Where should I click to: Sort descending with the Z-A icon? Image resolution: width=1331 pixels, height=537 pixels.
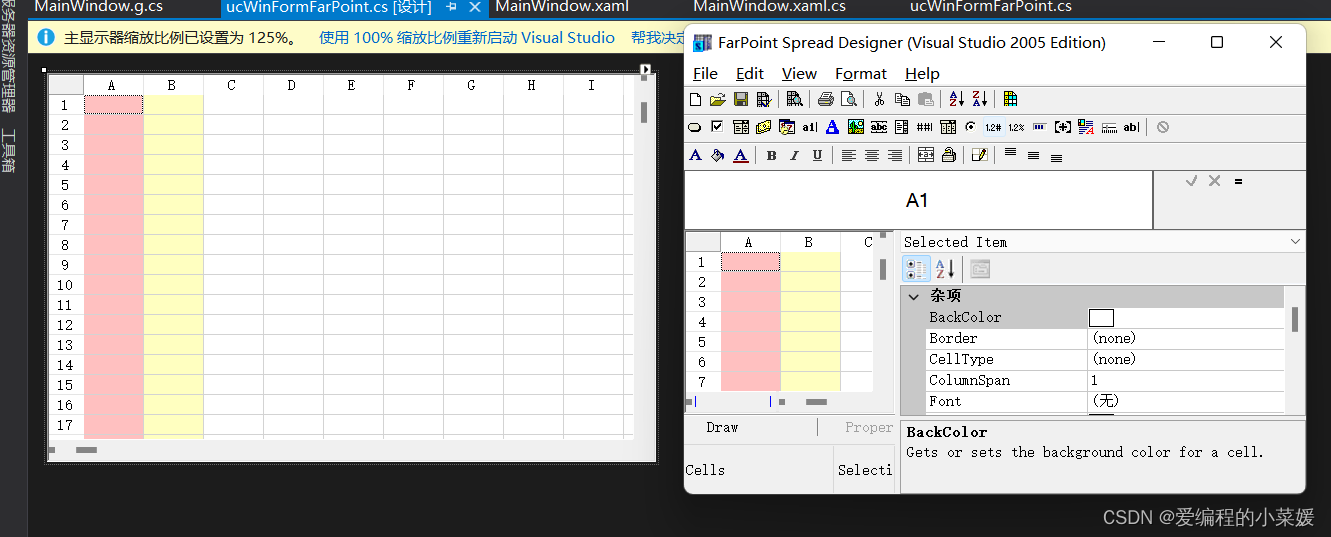tap(980, 99)
